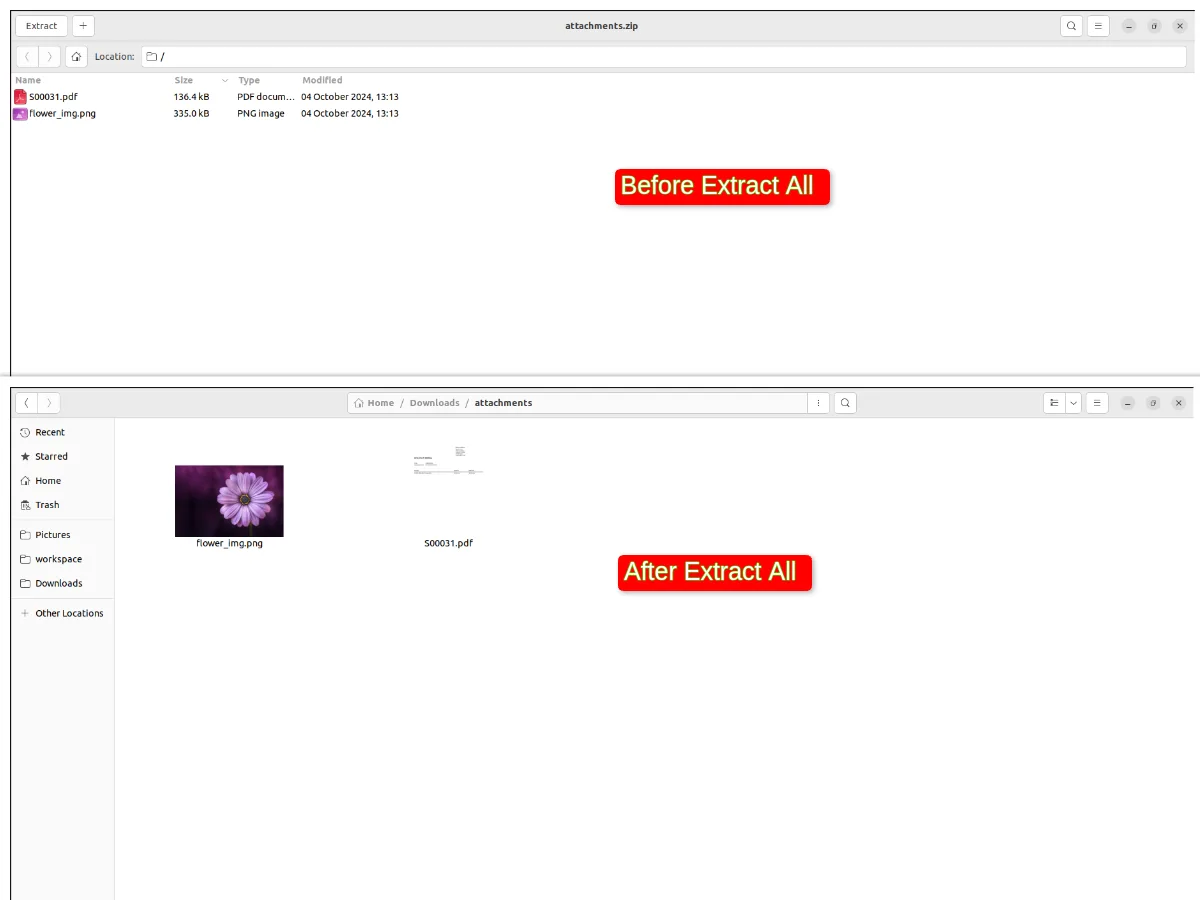Sort archive list by Name column
The height and width of the screenshot is (900, 1200).
tap(28, 80)
